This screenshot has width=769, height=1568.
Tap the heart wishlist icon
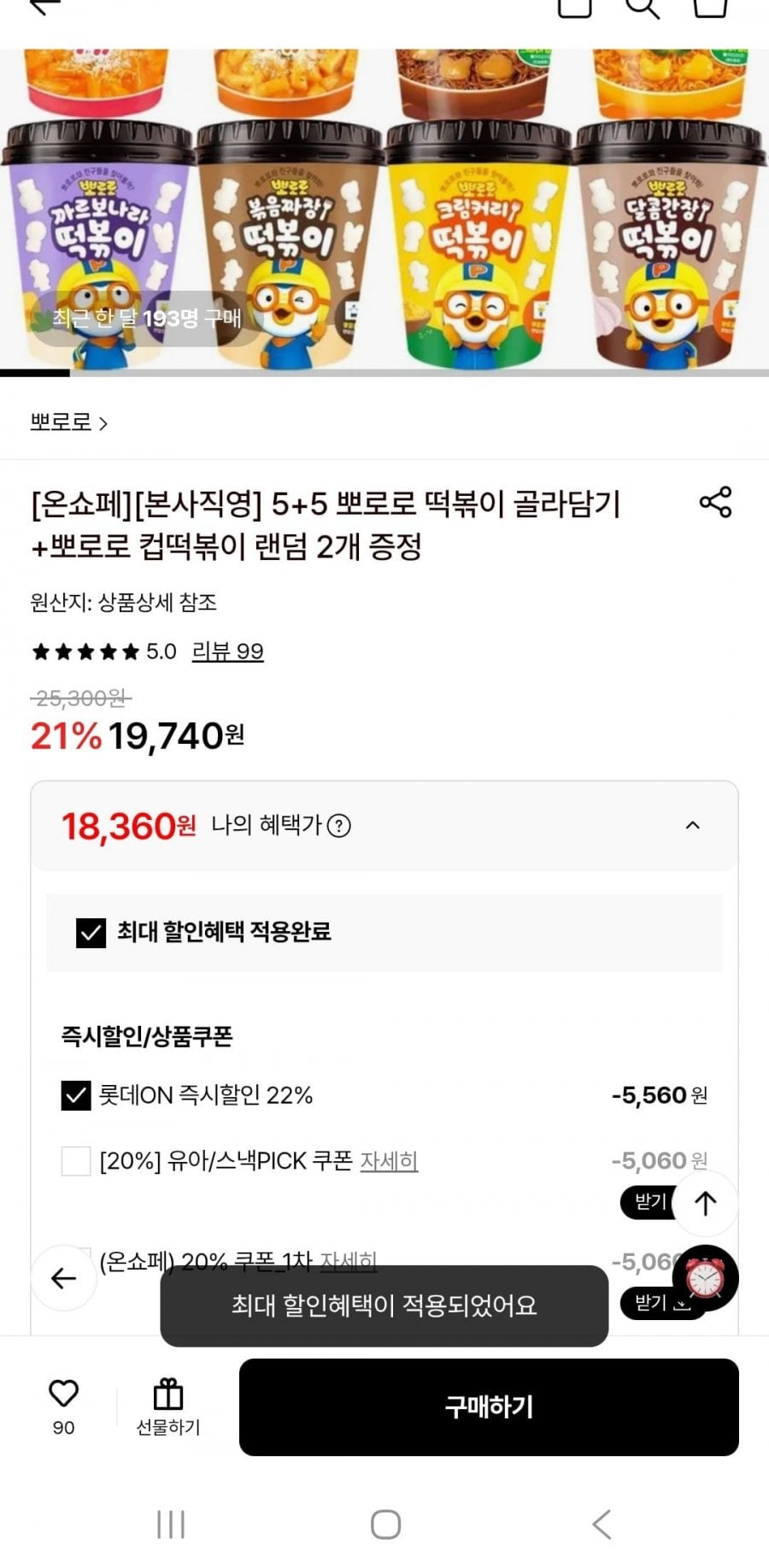pos(63,1394)
